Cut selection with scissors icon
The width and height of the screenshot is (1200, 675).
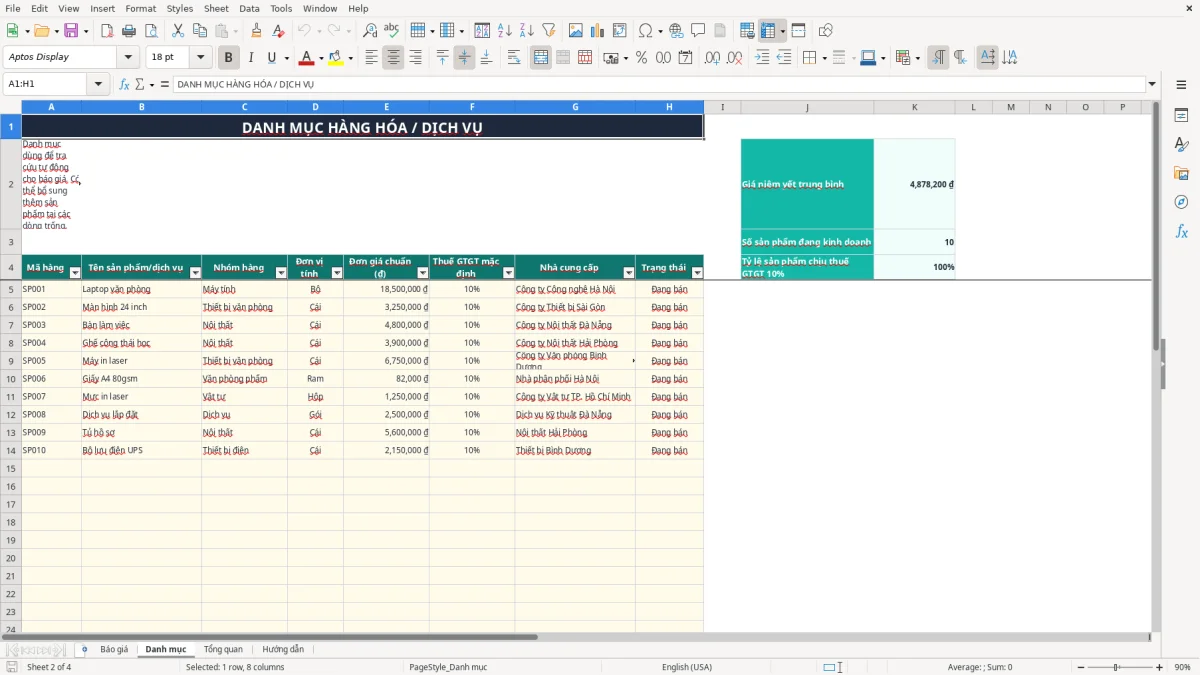click(178, 31)
